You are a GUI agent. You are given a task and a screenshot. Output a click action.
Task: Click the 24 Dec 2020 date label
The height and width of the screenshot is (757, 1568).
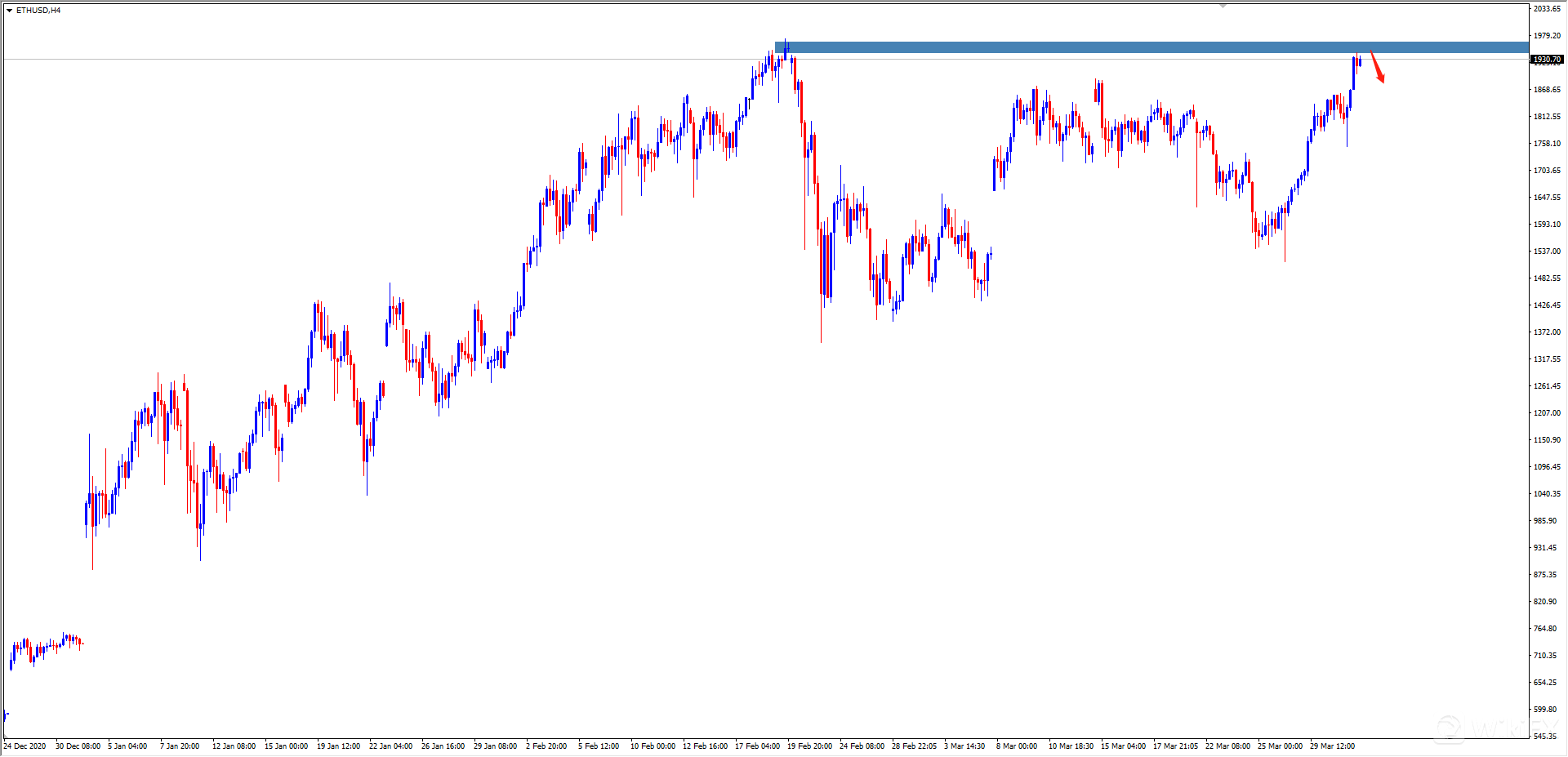pyautogui.click(x=25, y=746)
